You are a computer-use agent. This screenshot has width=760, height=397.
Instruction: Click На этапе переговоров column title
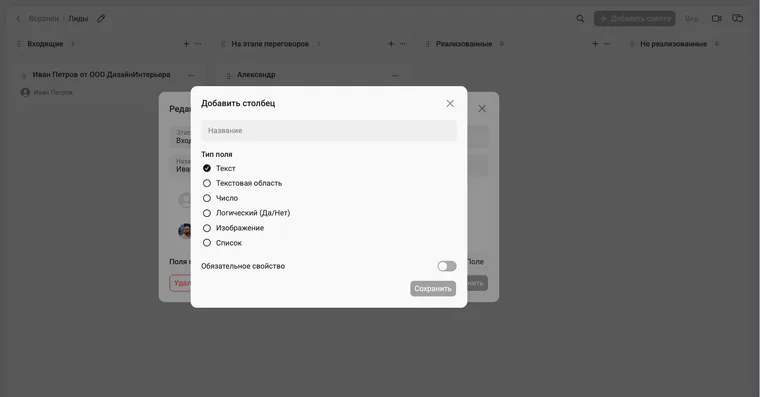tap(270, 44)
